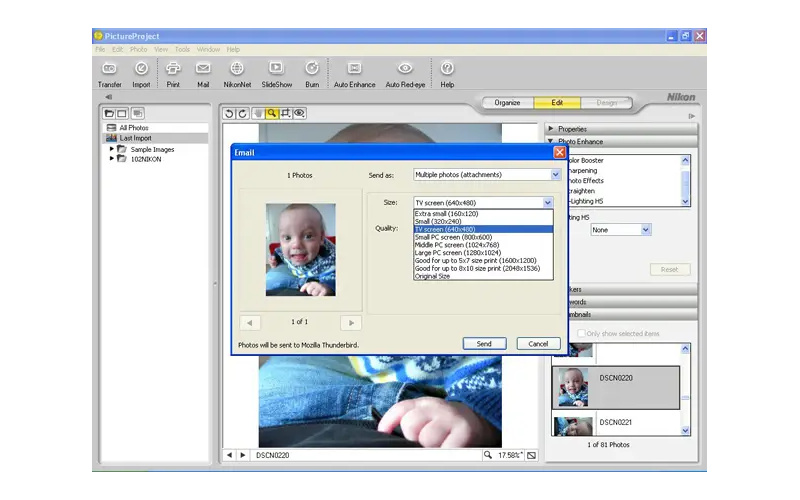Click the Import toolbar icon
Viewport: 800px width, 500px height.
click(141, 74)
